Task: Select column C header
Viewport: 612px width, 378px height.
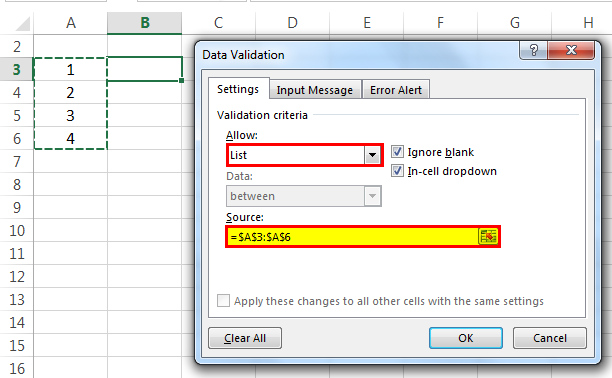Action: pyautogui.click(x=219, y=23)
